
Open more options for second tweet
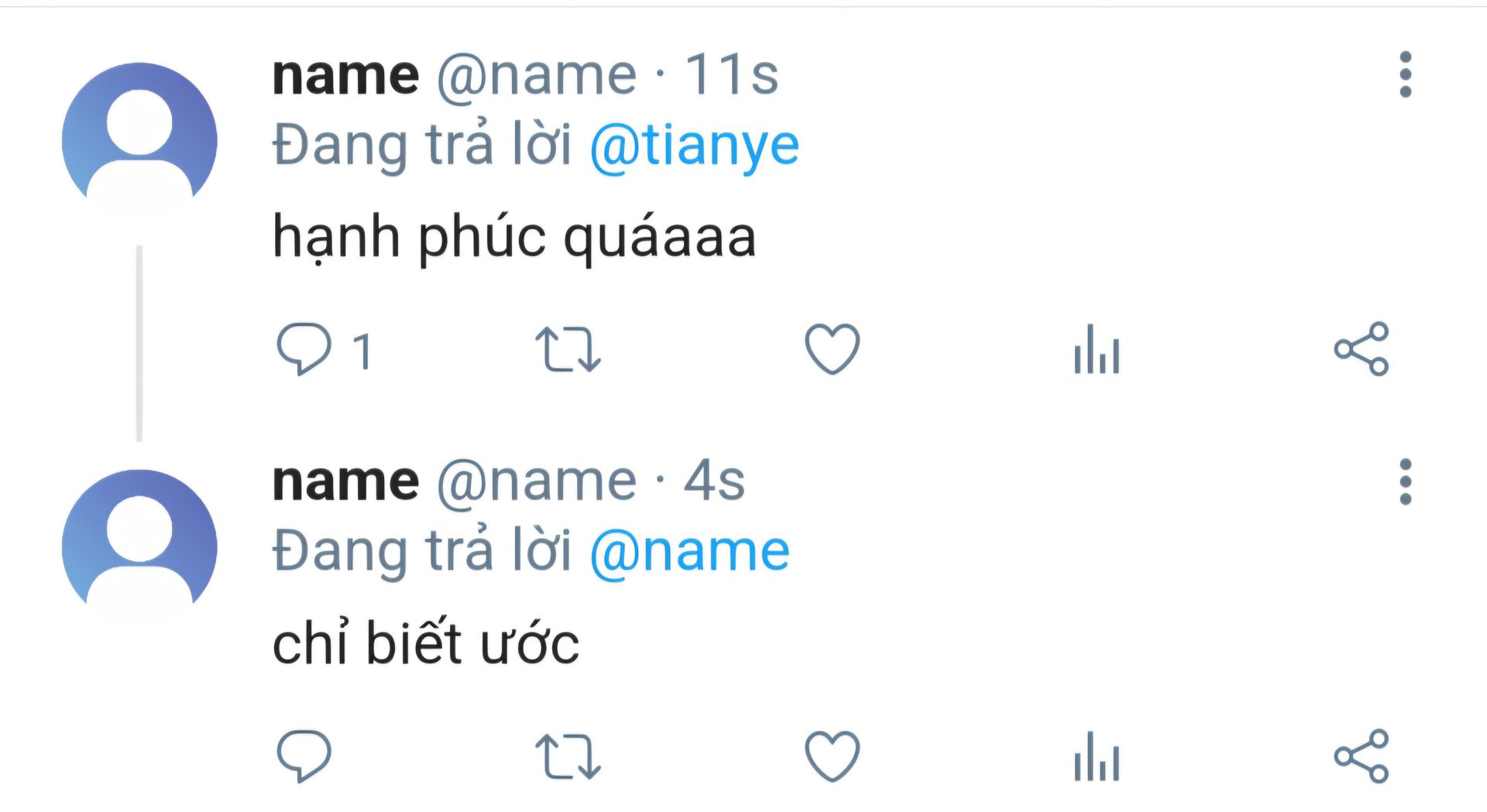click(x=1406, y=481)
